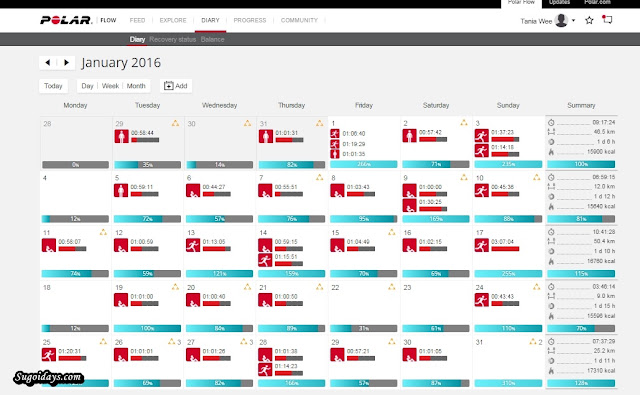Click summary total 16780 kcal

(x=601, y=261)
